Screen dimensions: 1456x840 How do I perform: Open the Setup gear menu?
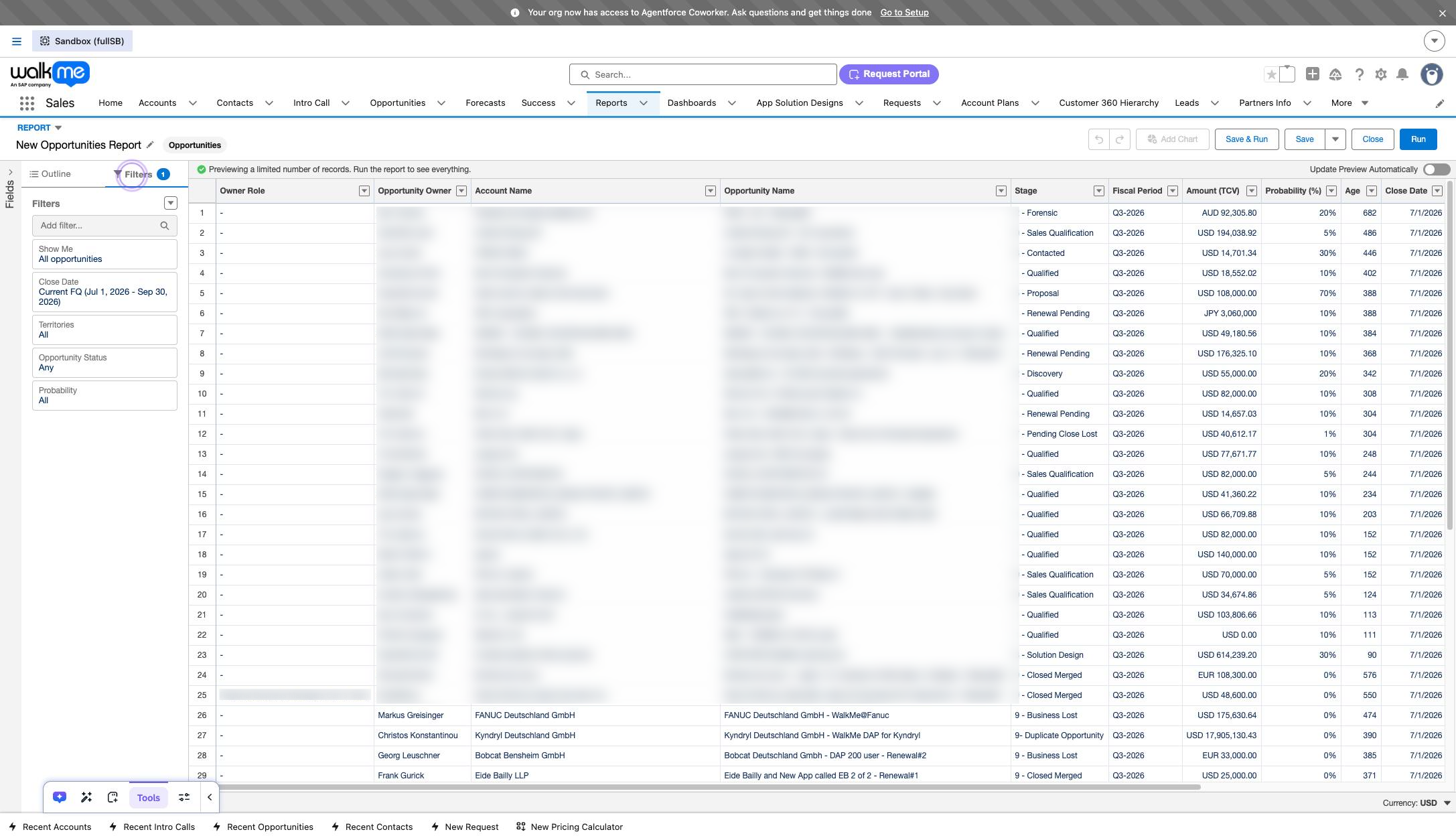pos(1381,74)
